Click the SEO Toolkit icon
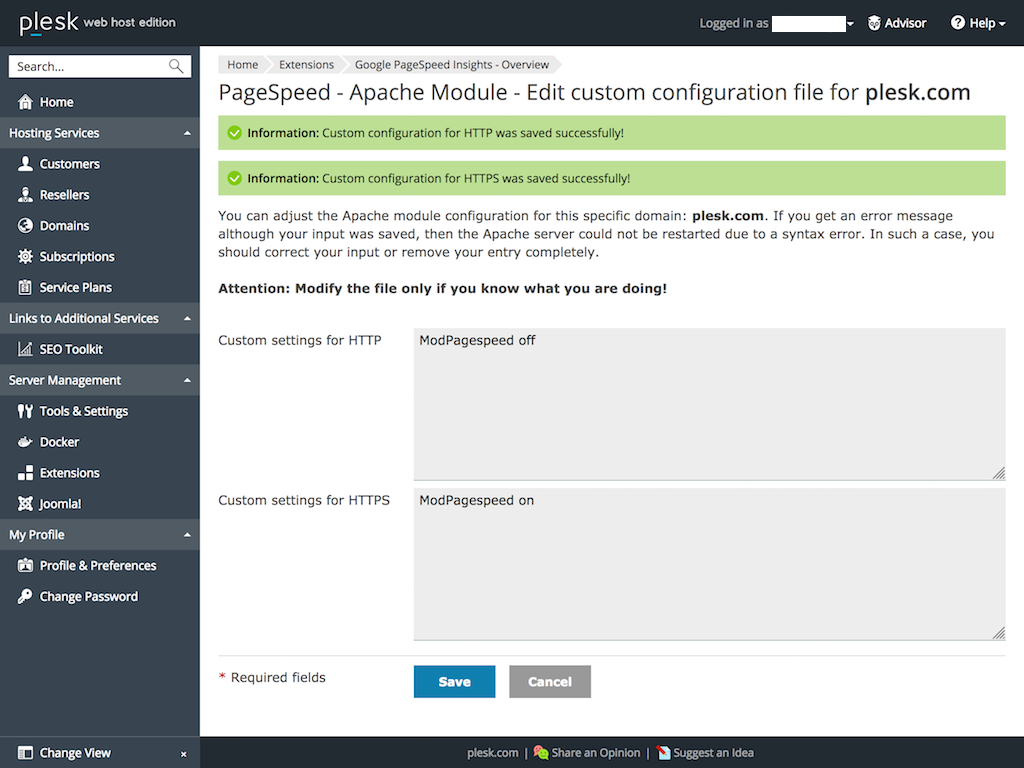Screen dimensions: 1024x768 coord(26,349)
